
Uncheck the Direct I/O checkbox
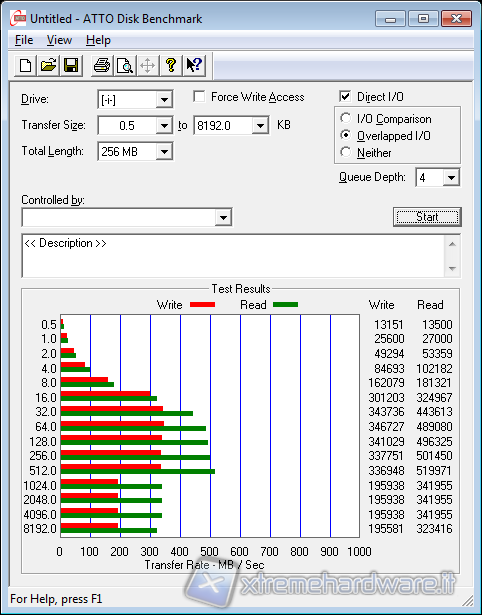click(345, 96)
